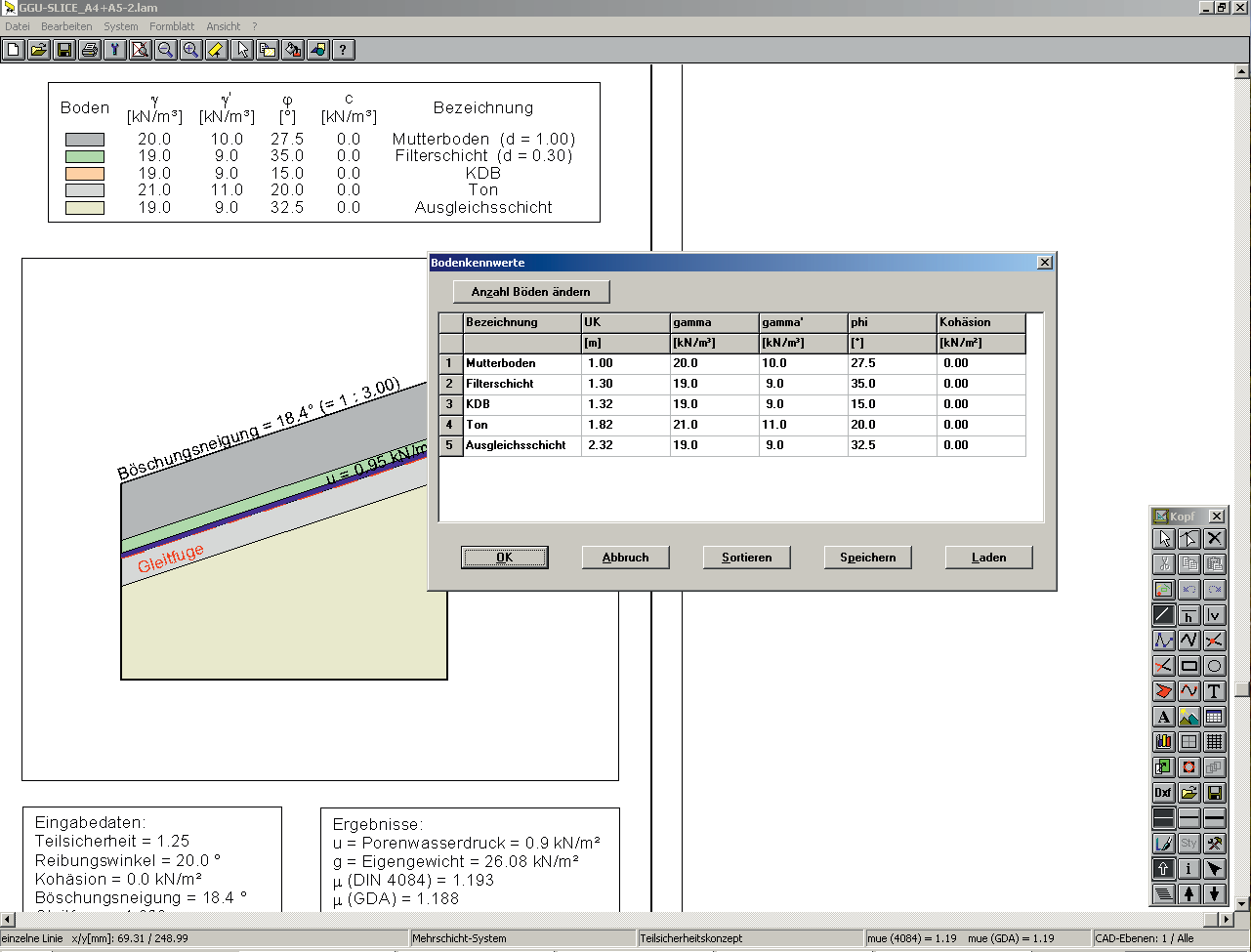
Task: Click the orange KDB legend color swatch
Action: tap(85, 174)
